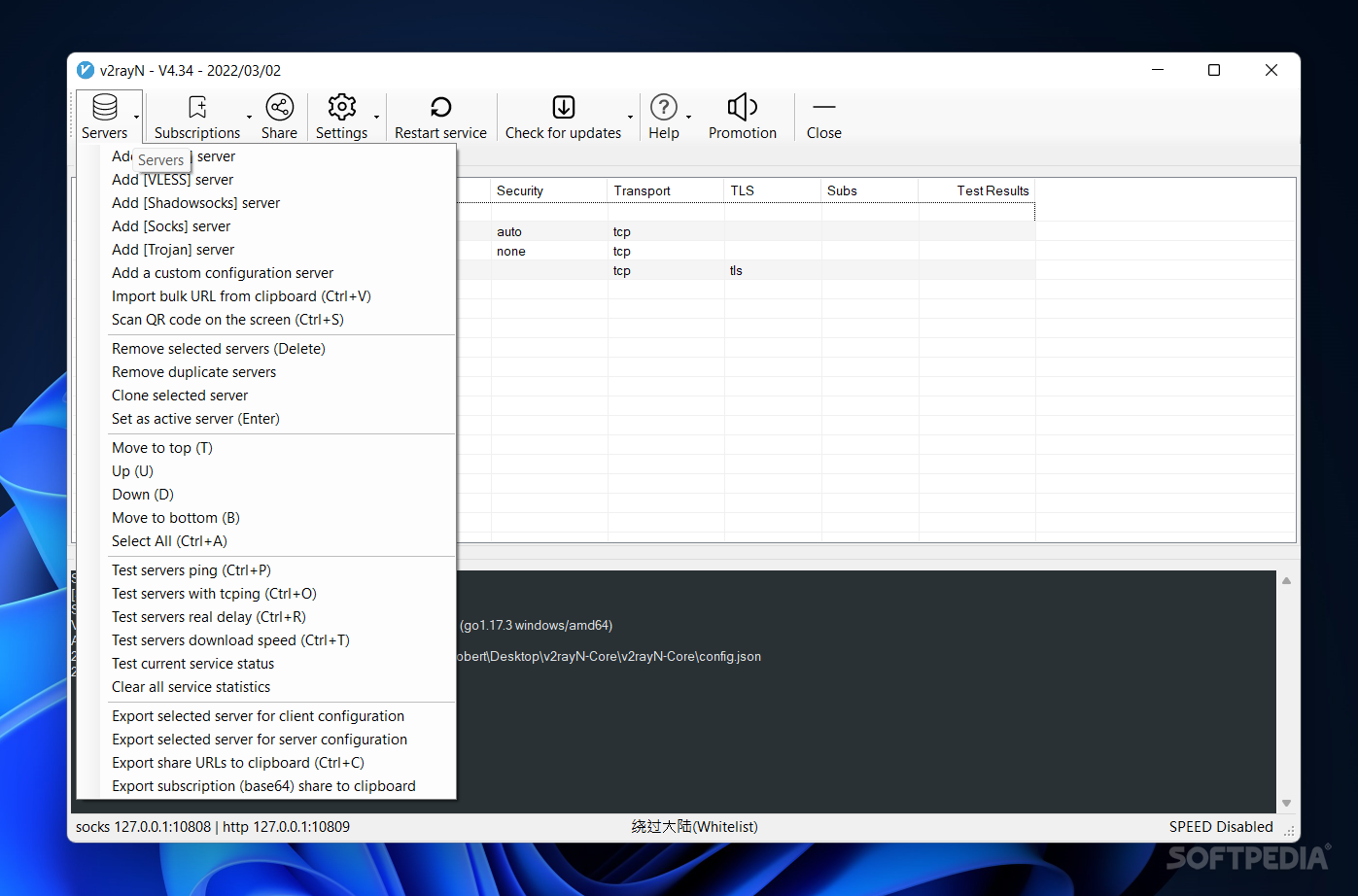Click the 'tls' cell in server list
Screen dimensions: 1358x896
(x=736, y=271)
